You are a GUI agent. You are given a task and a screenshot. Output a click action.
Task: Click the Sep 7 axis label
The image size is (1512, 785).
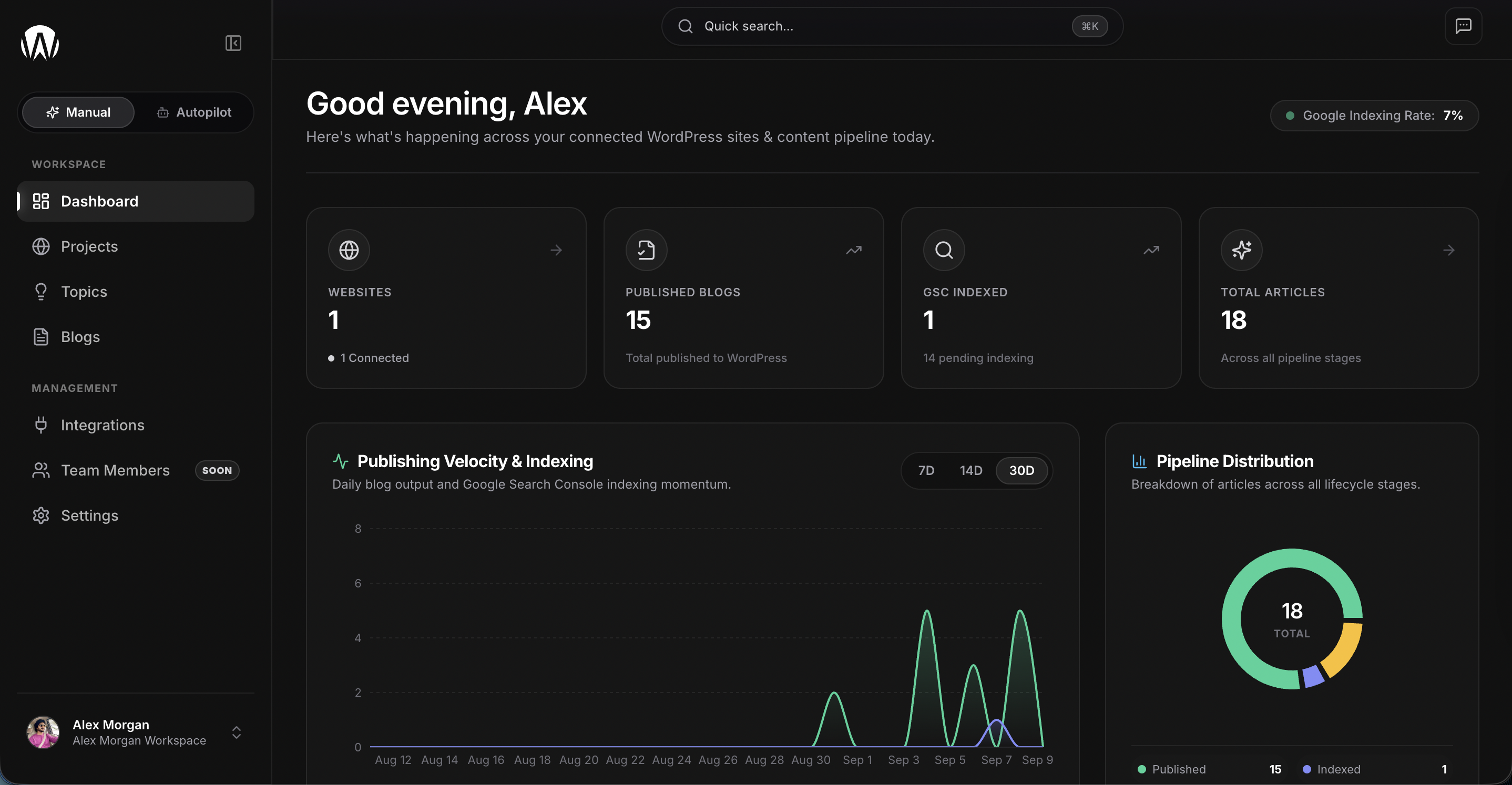click(996, 760)
